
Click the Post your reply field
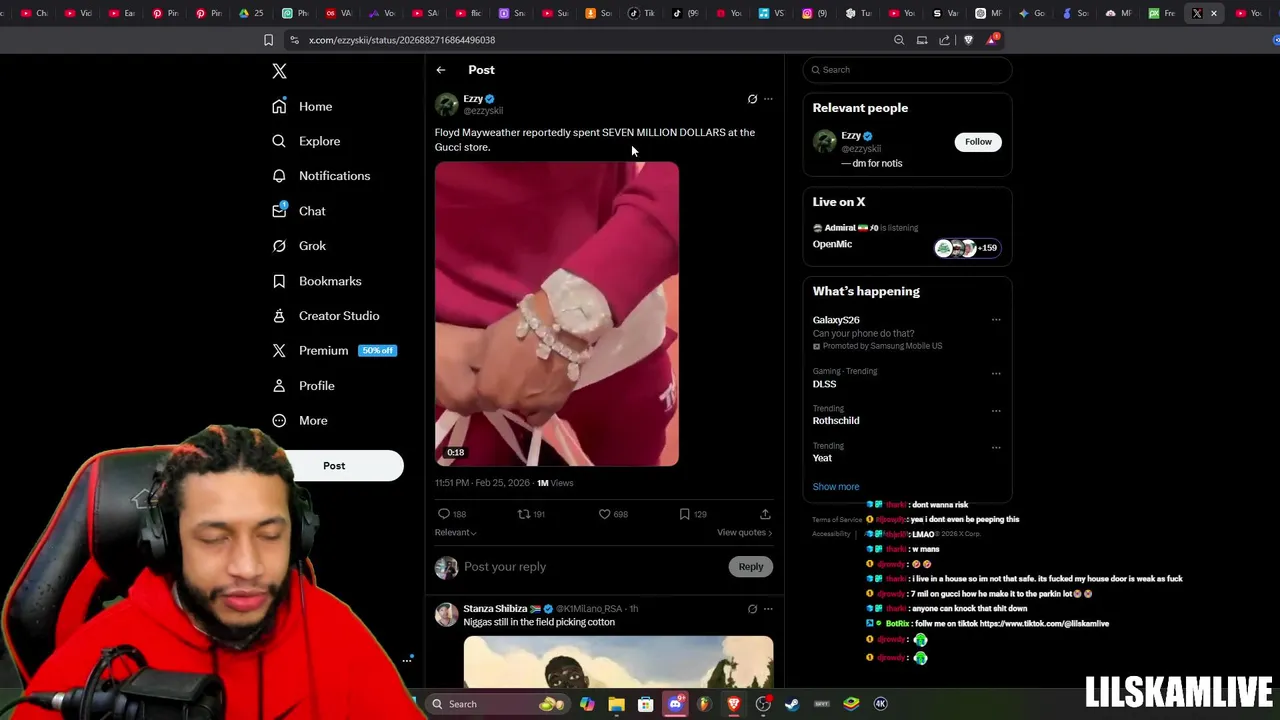pos(590,567)
